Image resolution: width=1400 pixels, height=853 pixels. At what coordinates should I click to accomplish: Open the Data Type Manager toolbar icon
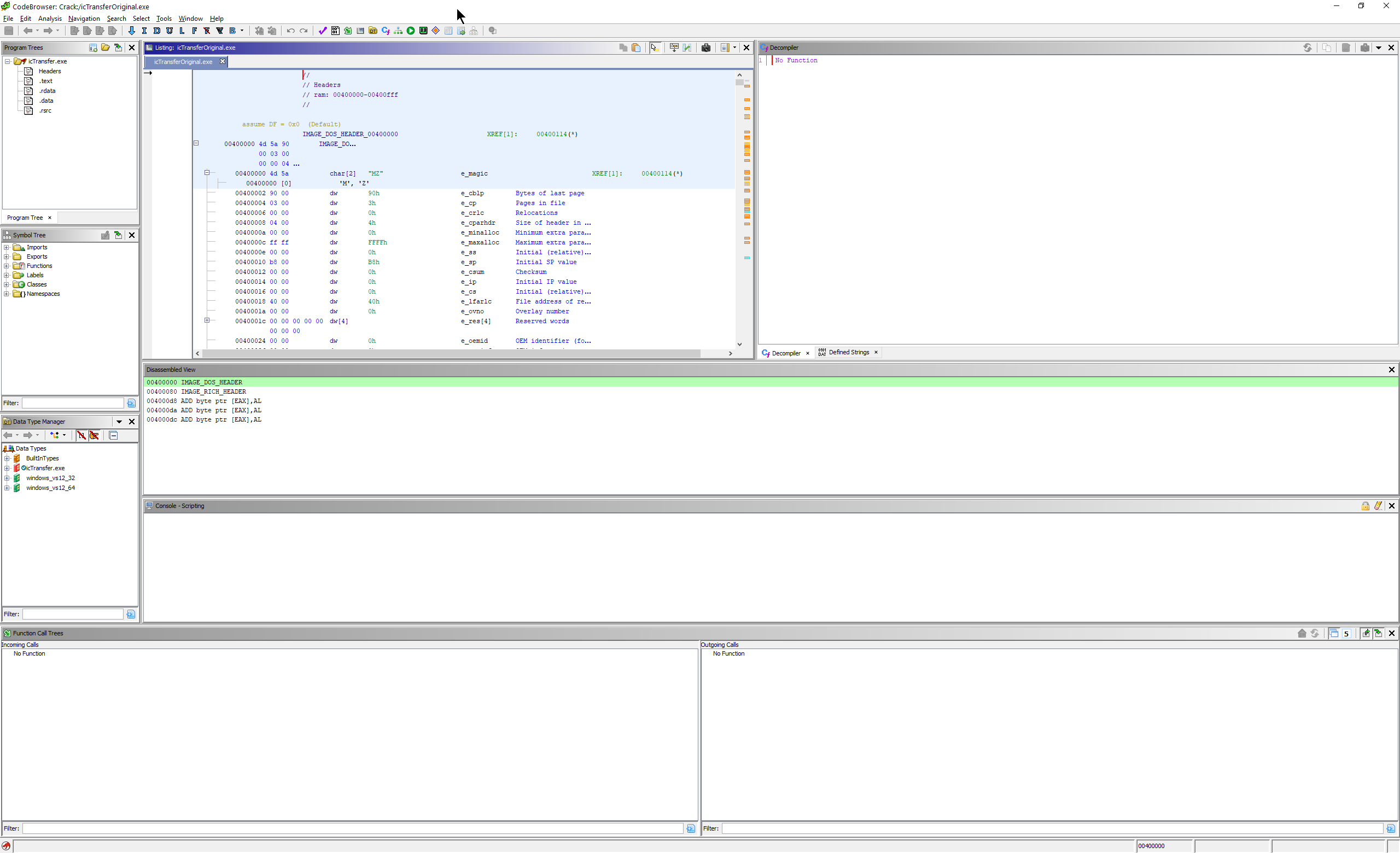(x=373, y=31)
